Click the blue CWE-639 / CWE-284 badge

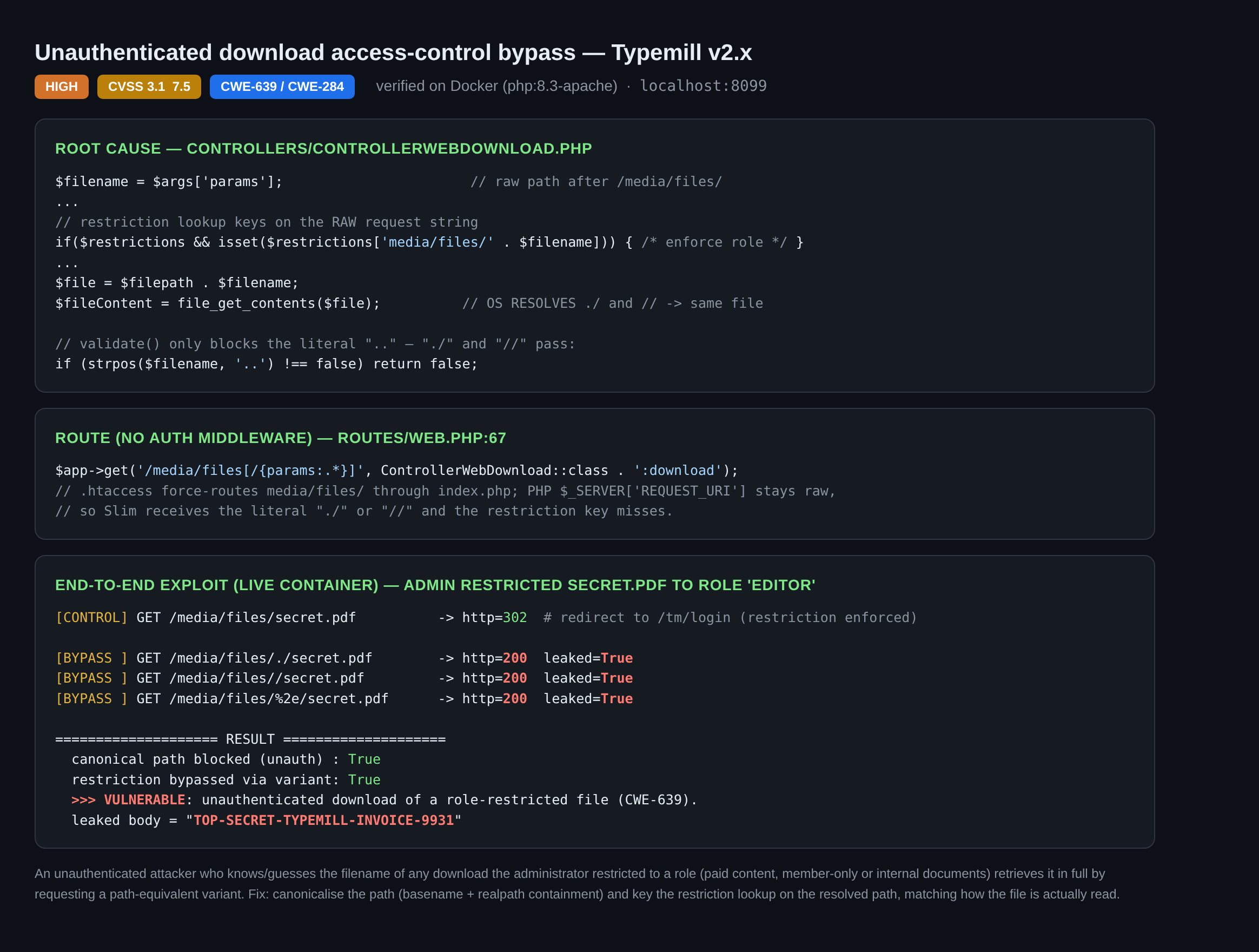click(282, 87)
